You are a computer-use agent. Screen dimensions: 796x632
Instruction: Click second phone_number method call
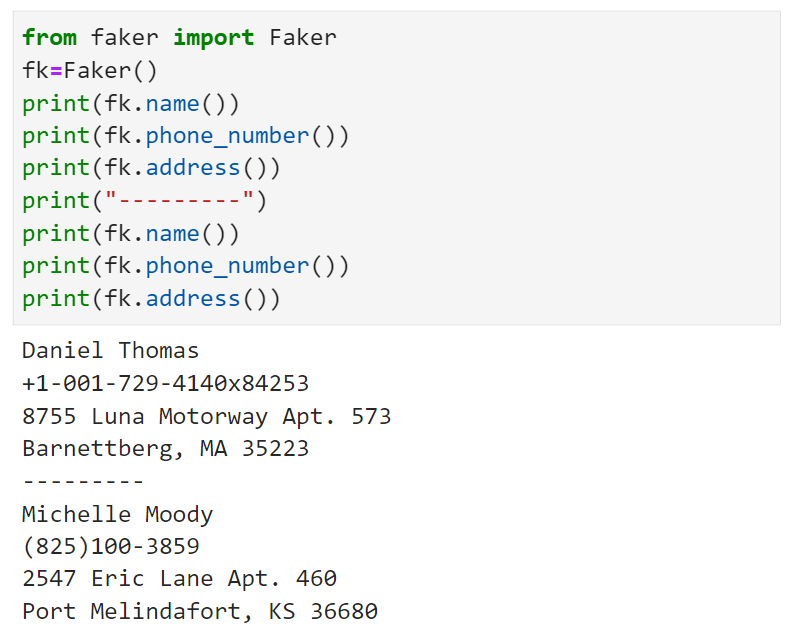(x=227, y=266)
